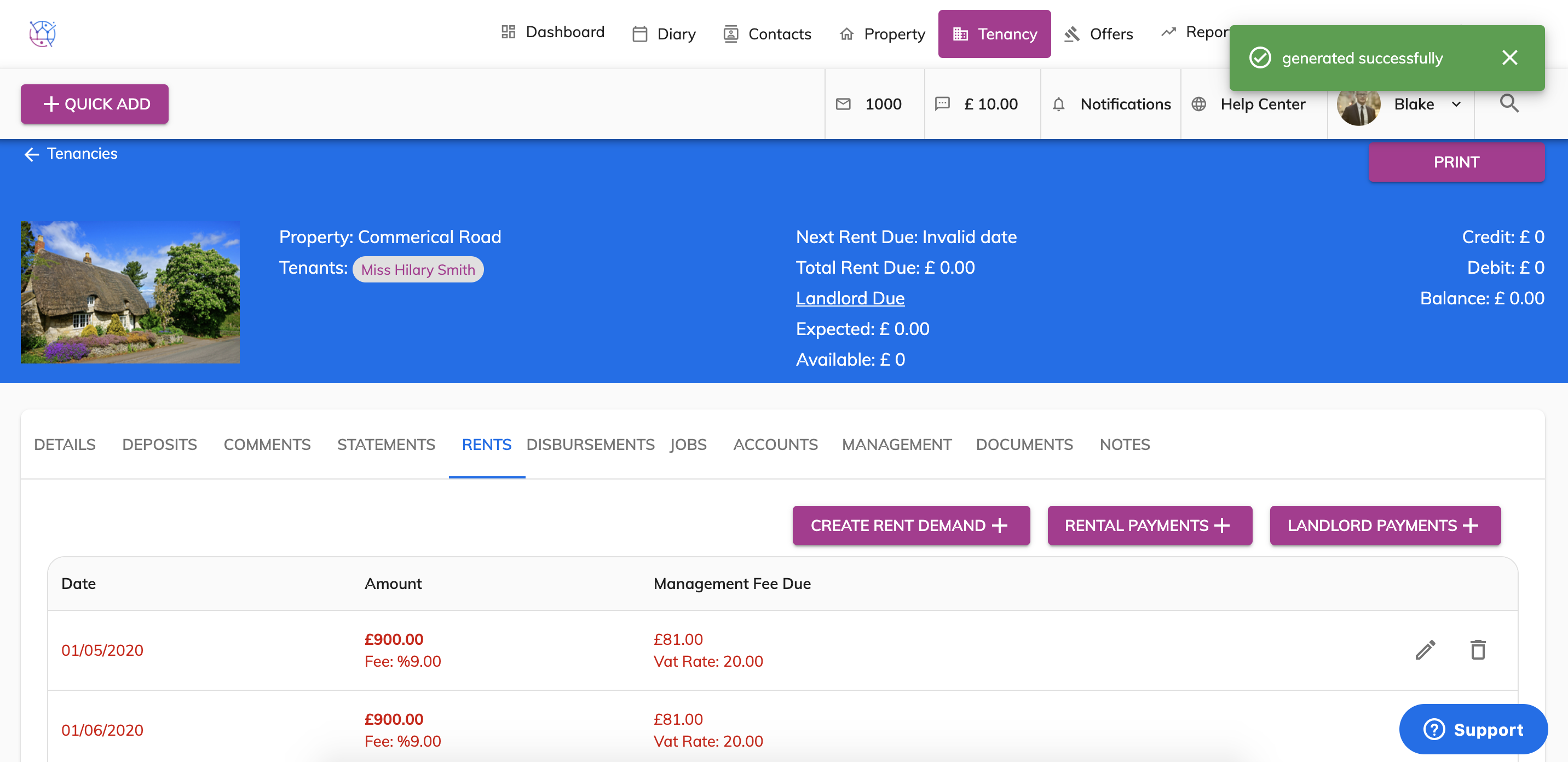Click the cottage property thumbnail
Viewport: 1568px width, 762px height.
tap(130, 292)
